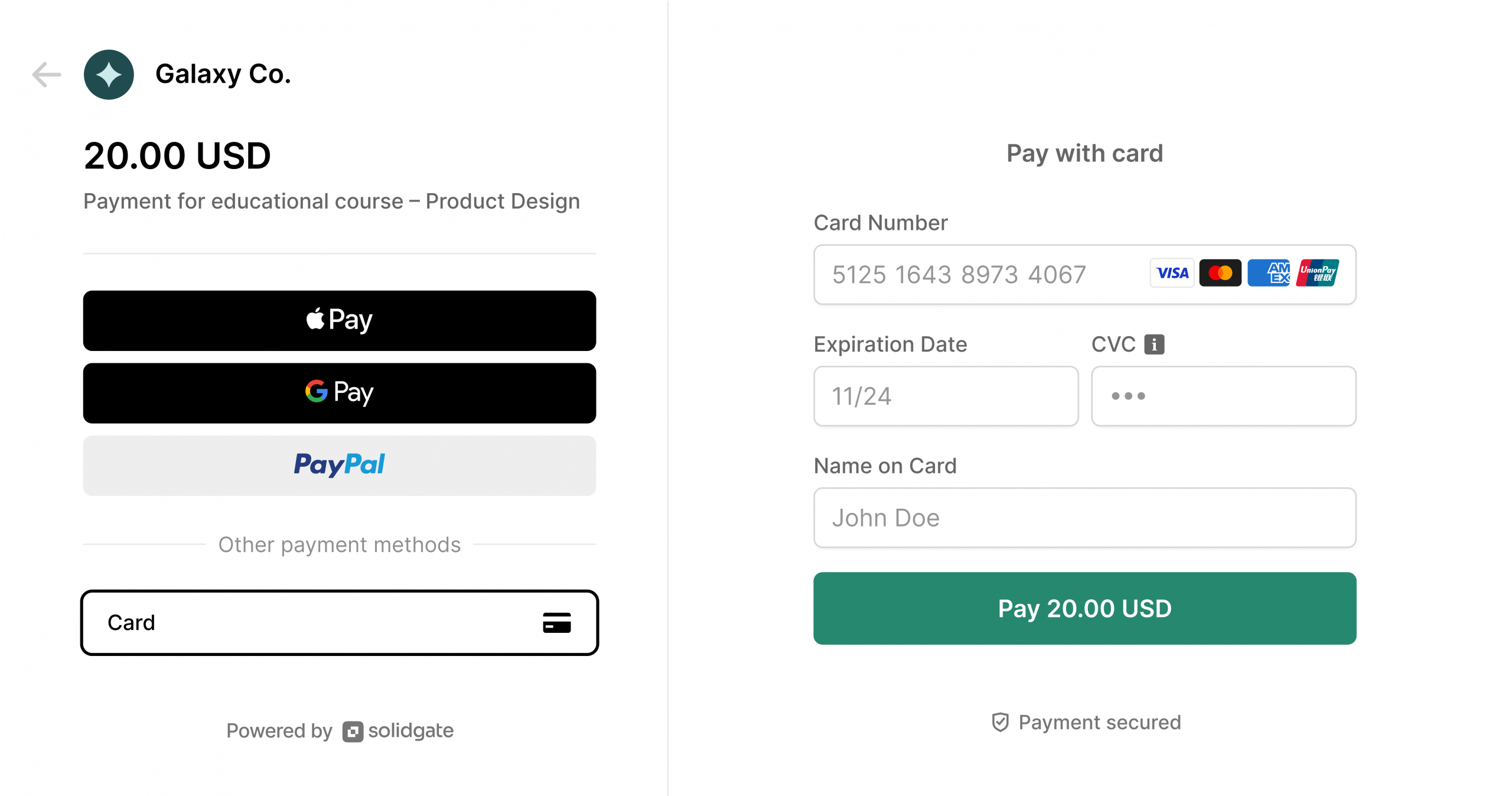
Task: Click the card icon in the Card row
Action: [556, 622]
